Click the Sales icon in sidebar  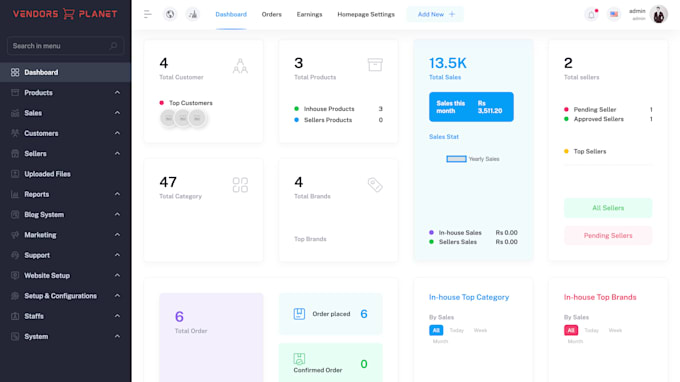point(15,113)
